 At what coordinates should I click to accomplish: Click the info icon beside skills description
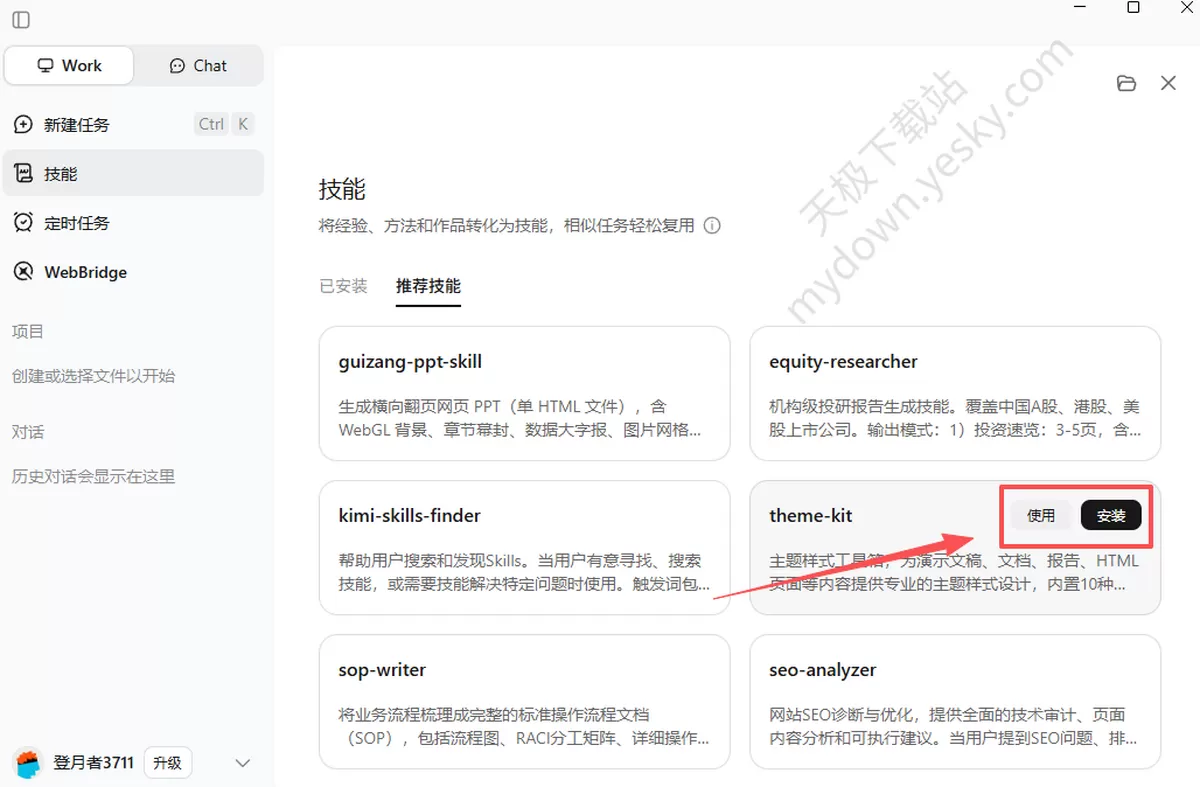coord(712,226)
